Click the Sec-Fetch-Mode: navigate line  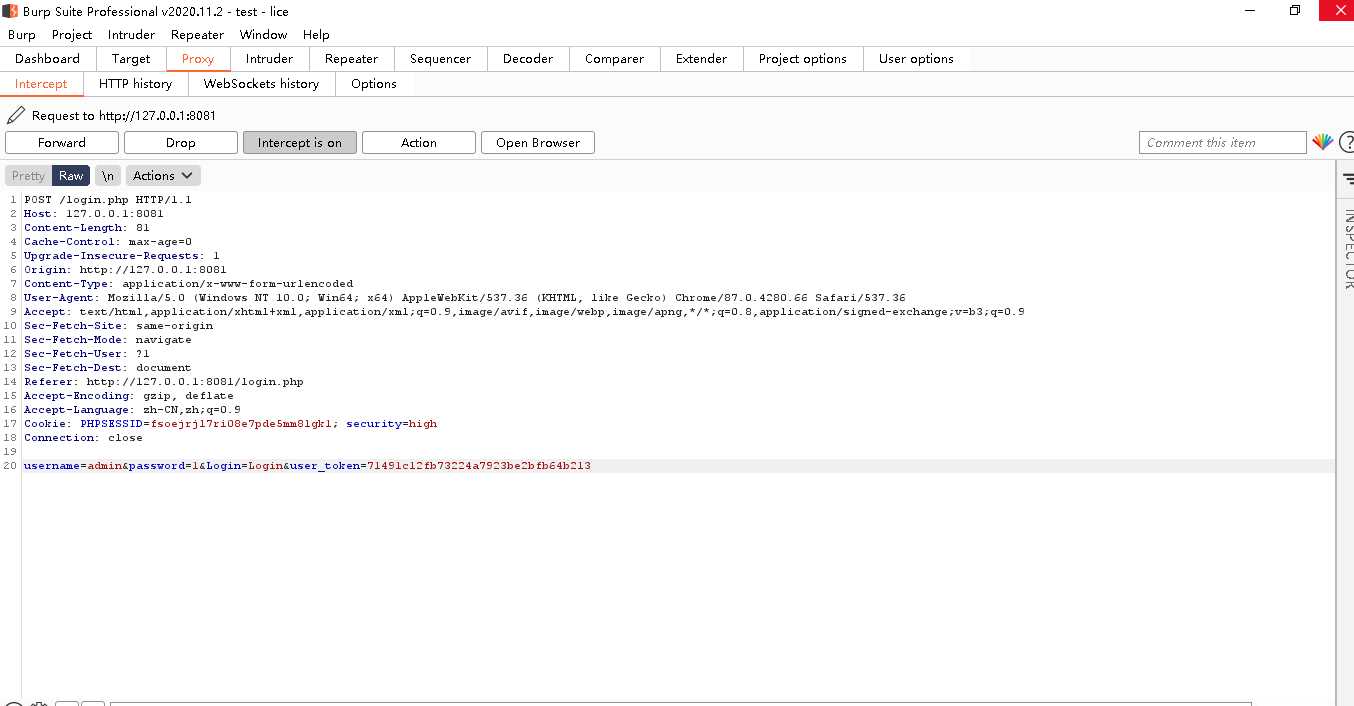pos(108,339)
